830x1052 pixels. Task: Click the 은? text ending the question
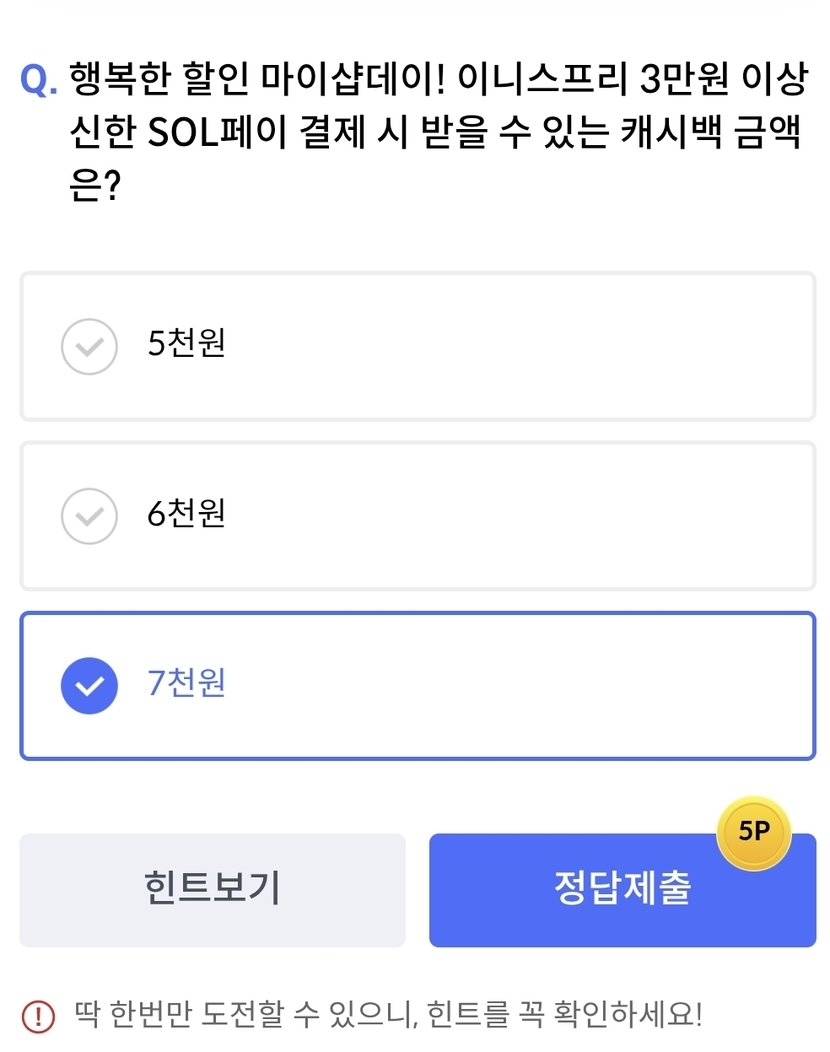tap(94, 186)
